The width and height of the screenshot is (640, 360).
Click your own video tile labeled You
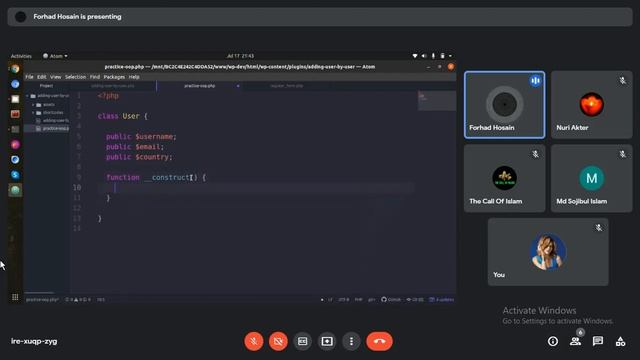[548, 252]
